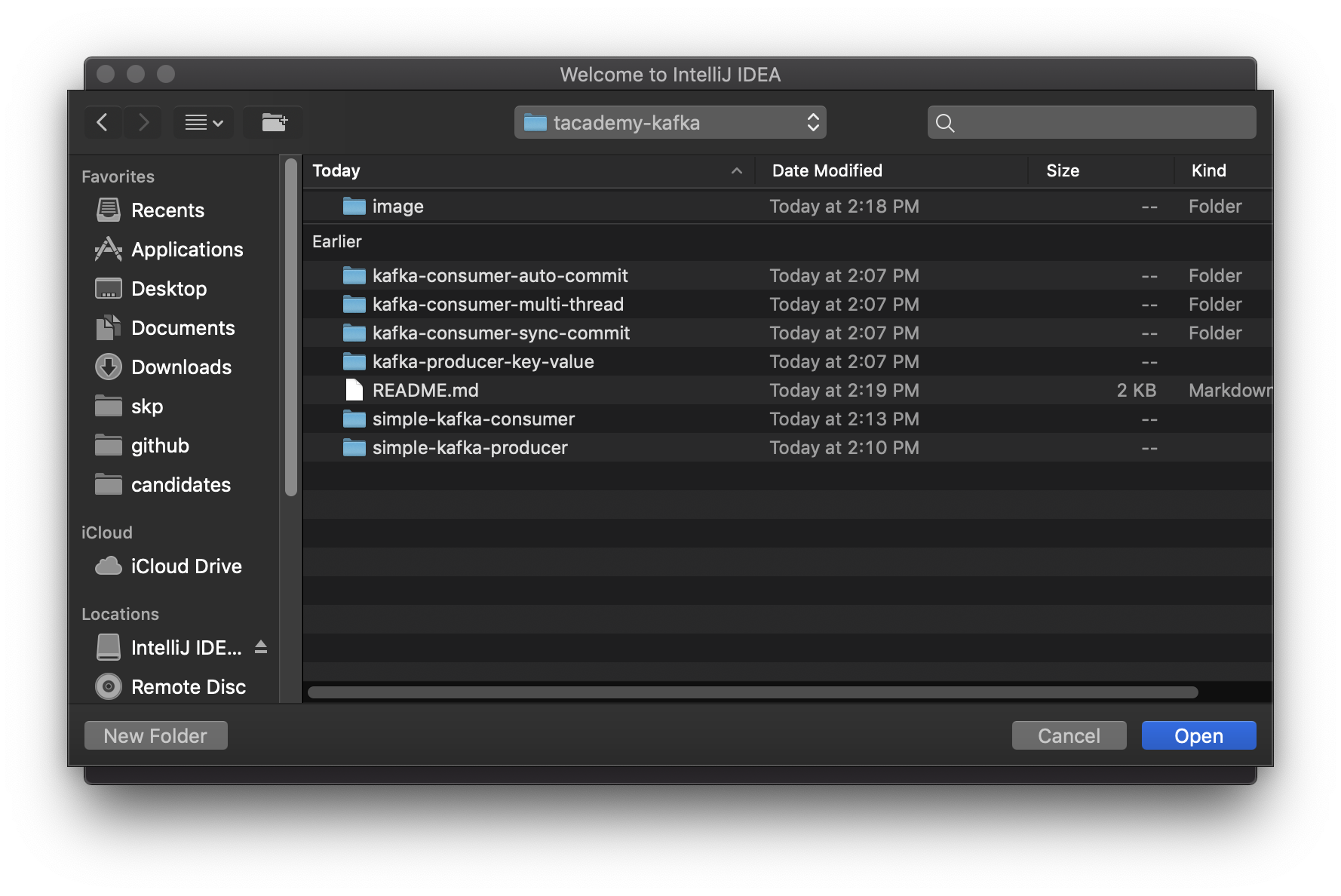Toggle sort direction arrow in name column

pyautogui.click(x=737, y=171)
